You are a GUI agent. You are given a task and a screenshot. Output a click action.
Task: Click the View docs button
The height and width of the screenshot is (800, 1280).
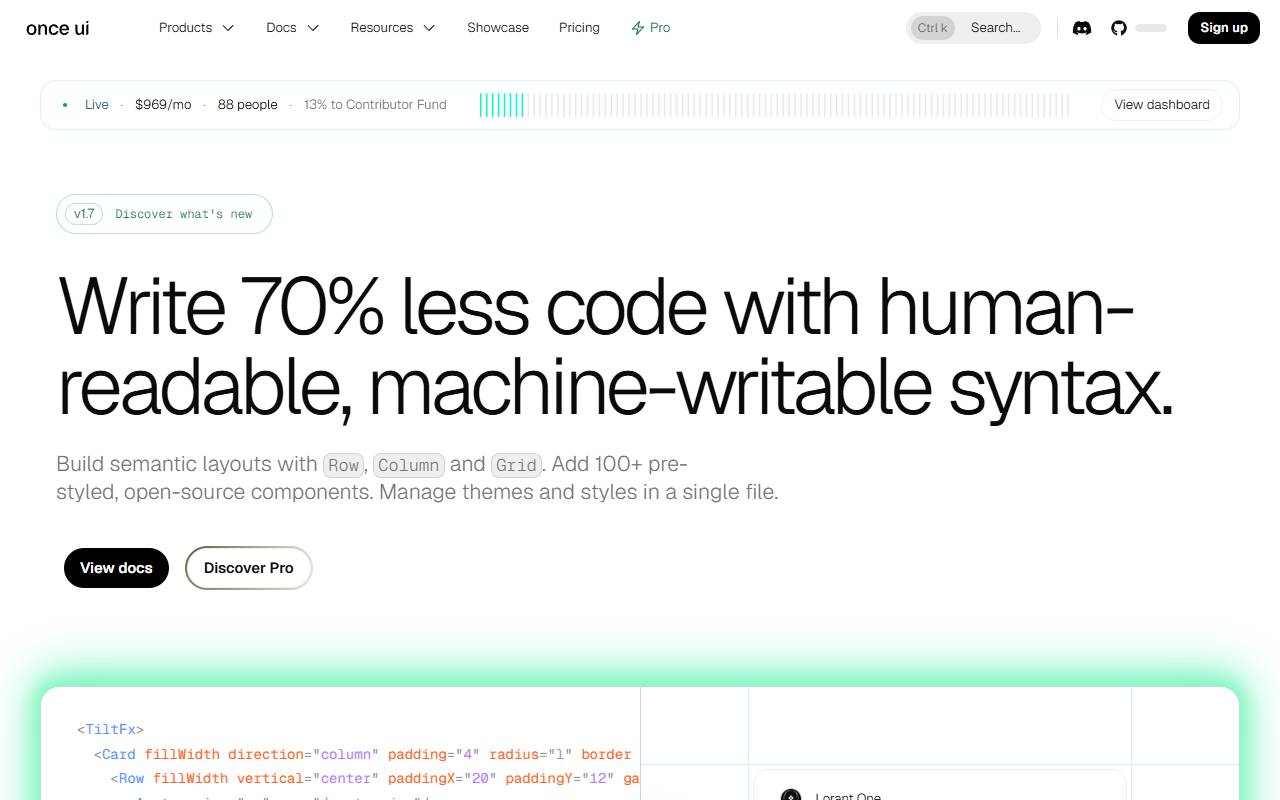click(116, 568)
